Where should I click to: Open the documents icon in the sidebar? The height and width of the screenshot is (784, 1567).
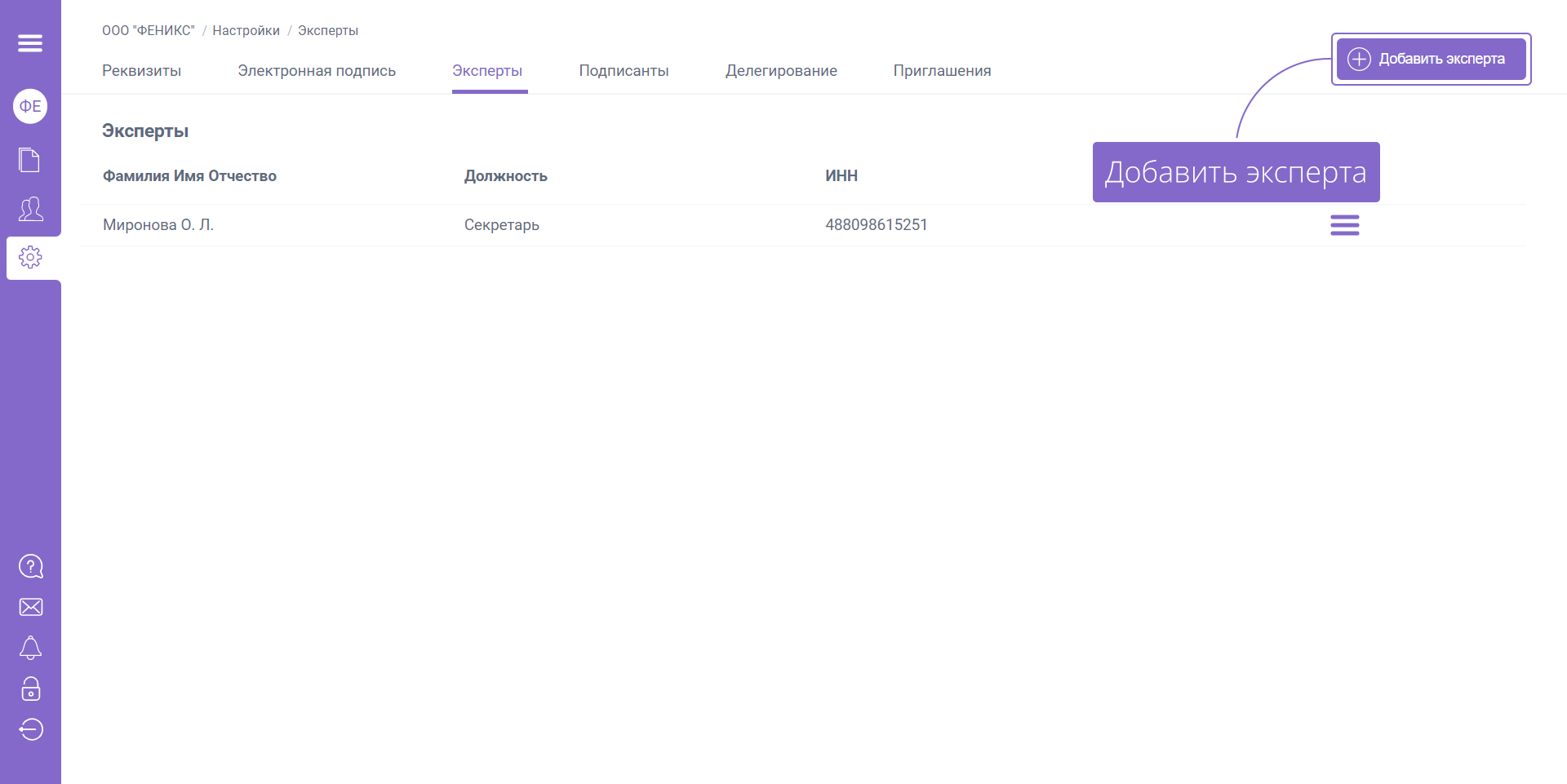click(x=30, y=160)
